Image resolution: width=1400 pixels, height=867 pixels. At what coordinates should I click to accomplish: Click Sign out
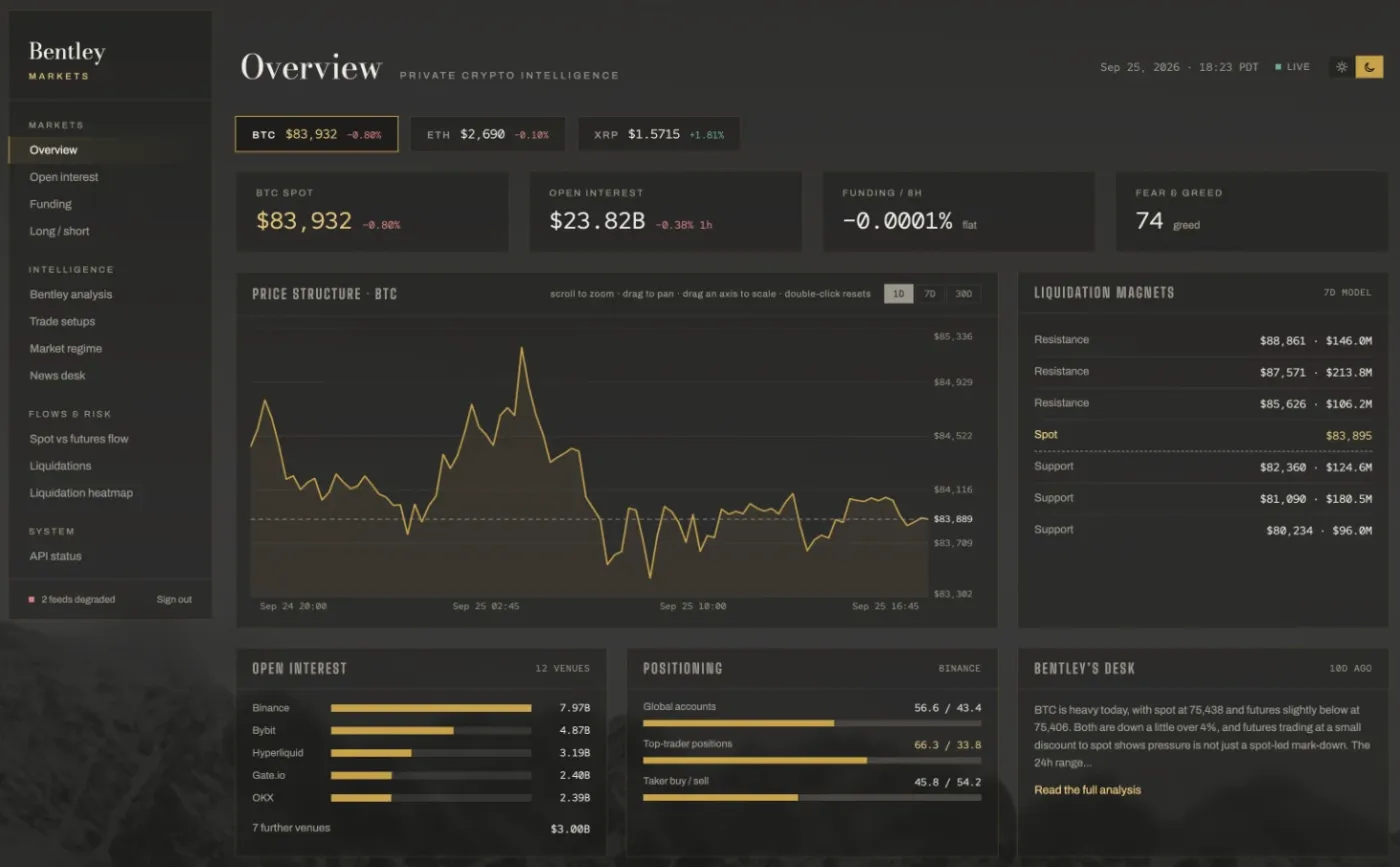(174, 599)
